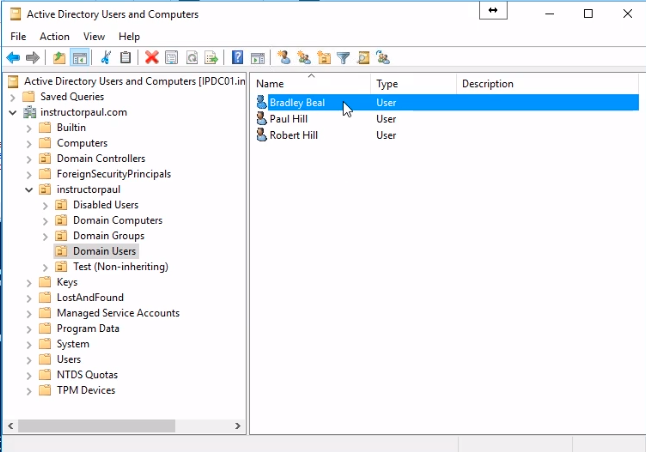
Task: Expand the Computers container
Action: pos(29,144)
